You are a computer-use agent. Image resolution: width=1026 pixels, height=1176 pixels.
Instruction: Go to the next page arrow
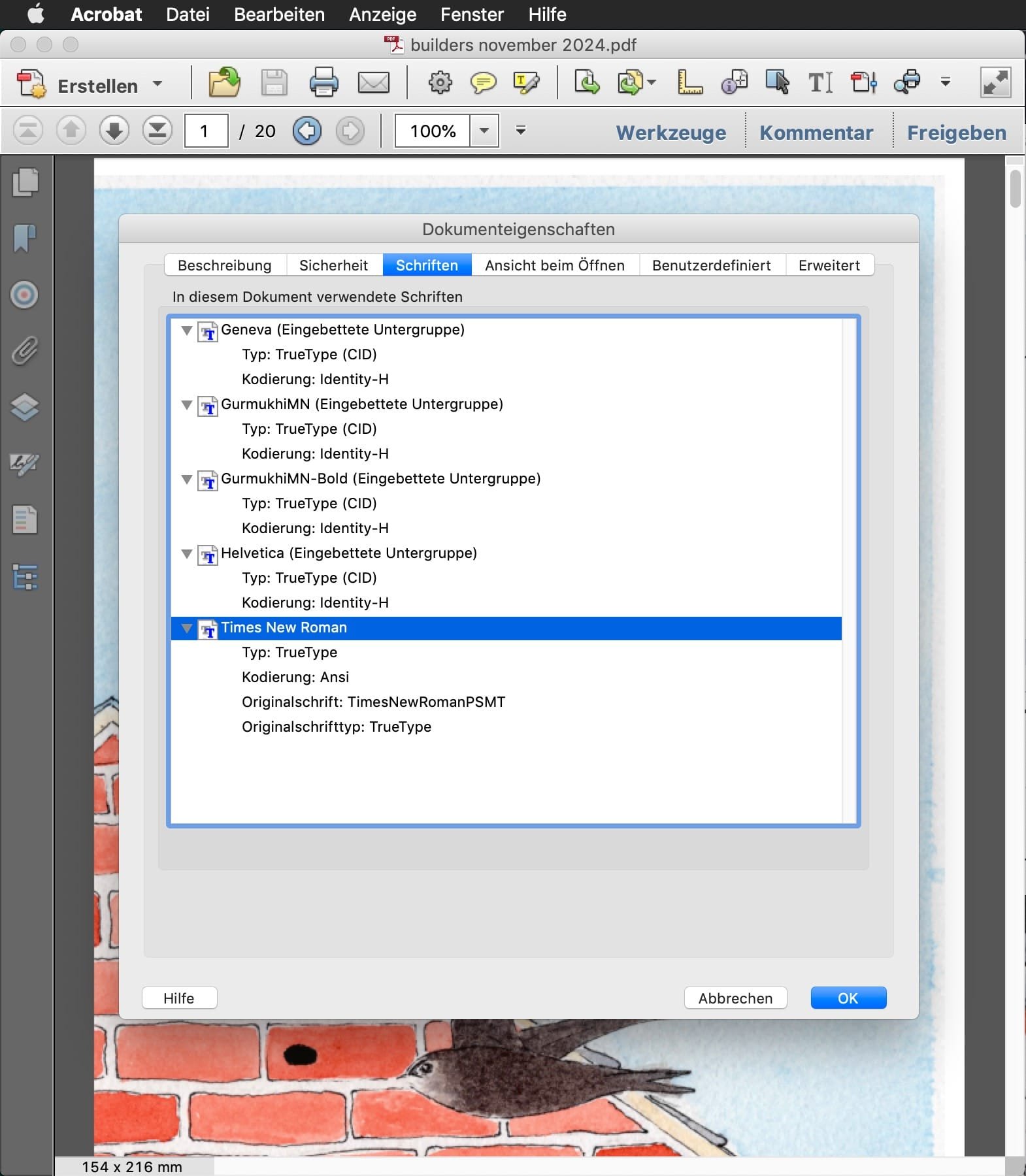coord(114,131)
